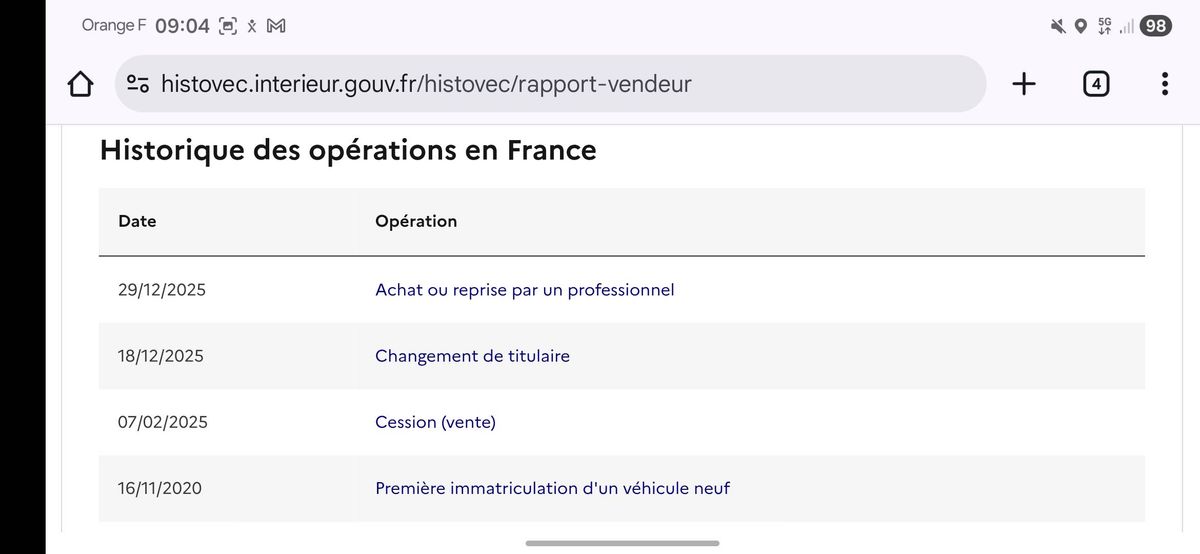Open a new tab with plus icon
The width and height of the screenshot is (1200, 554).
[x=1024, y=84]
